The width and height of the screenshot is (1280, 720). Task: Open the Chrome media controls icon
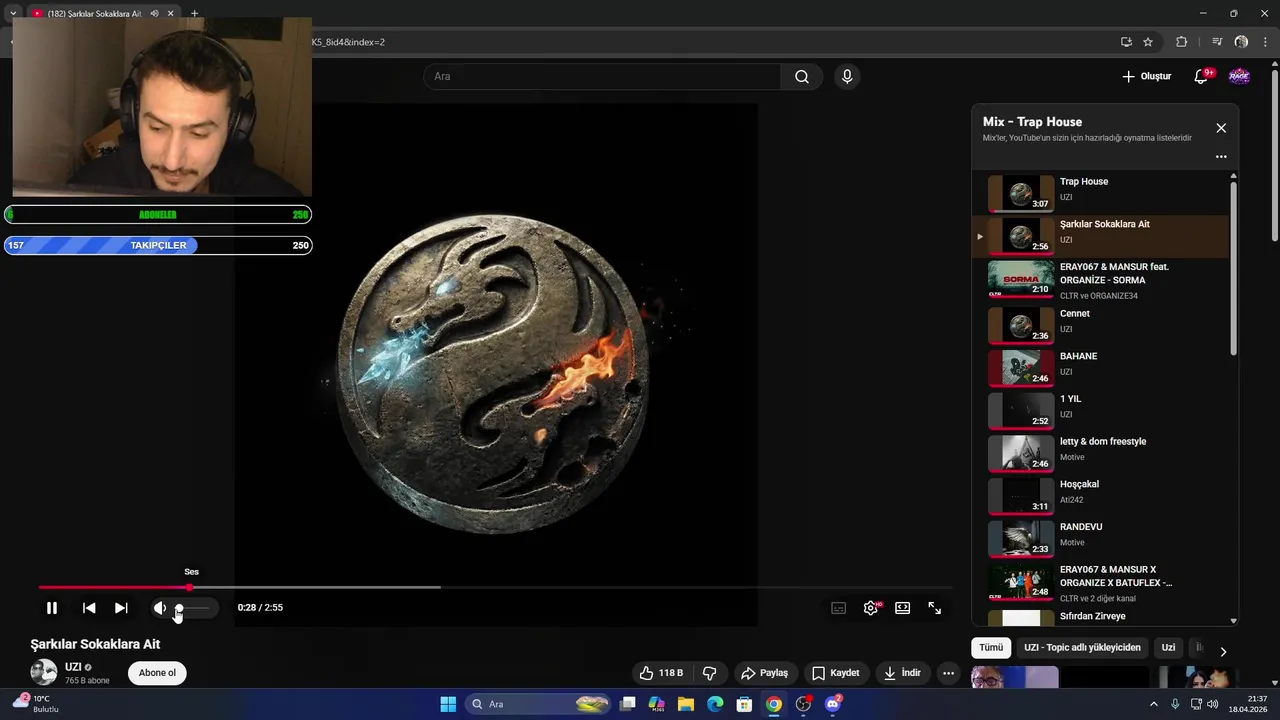1217,42
